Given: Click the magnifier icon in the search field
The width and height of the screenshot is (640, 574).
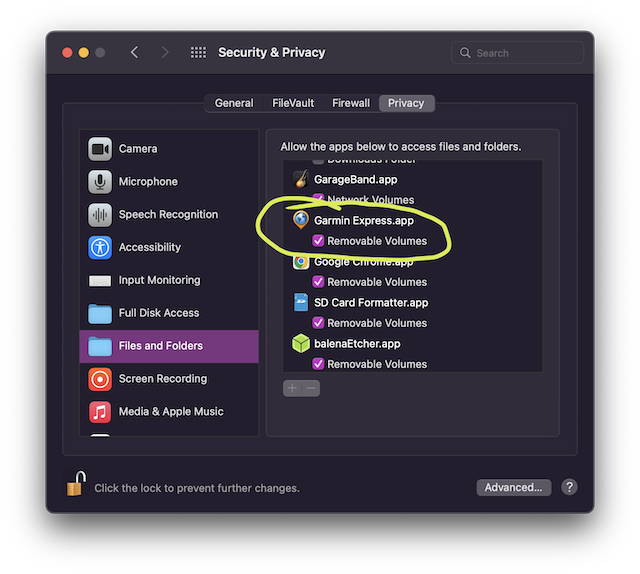Looking at the screenshot, I should click(x=465, y=53).
